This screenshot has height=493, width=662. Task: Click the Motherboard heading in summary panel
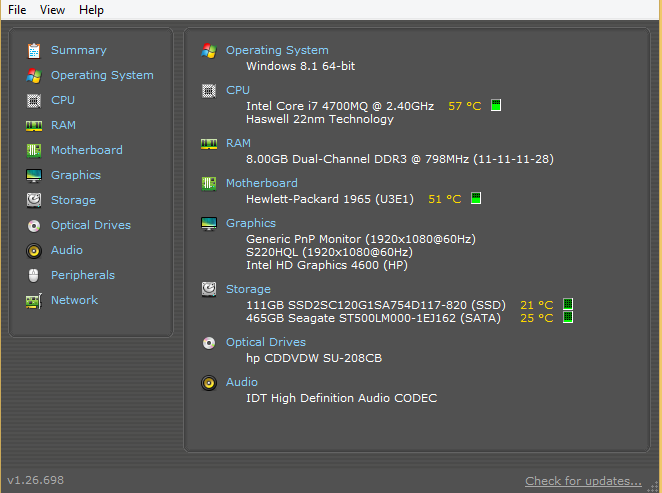tap(261, 183)
